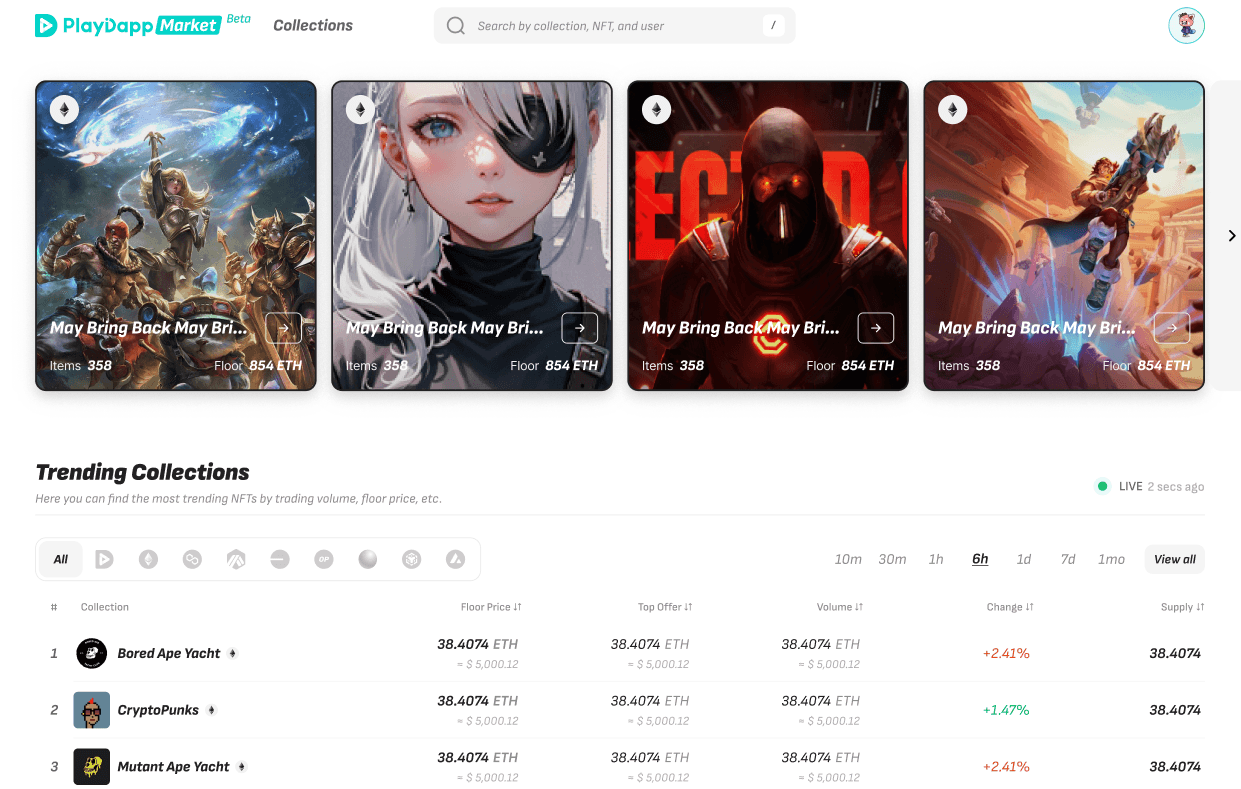Click Ethereum badge on the red hooded card
This screenshot has height=789, width=1241.
point(657,110)
